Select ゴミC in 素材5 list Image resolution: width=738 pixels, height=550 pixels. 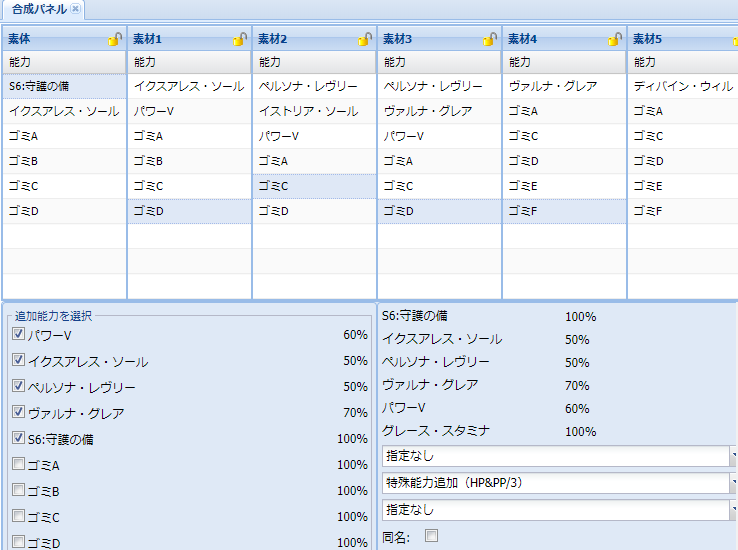683,136
